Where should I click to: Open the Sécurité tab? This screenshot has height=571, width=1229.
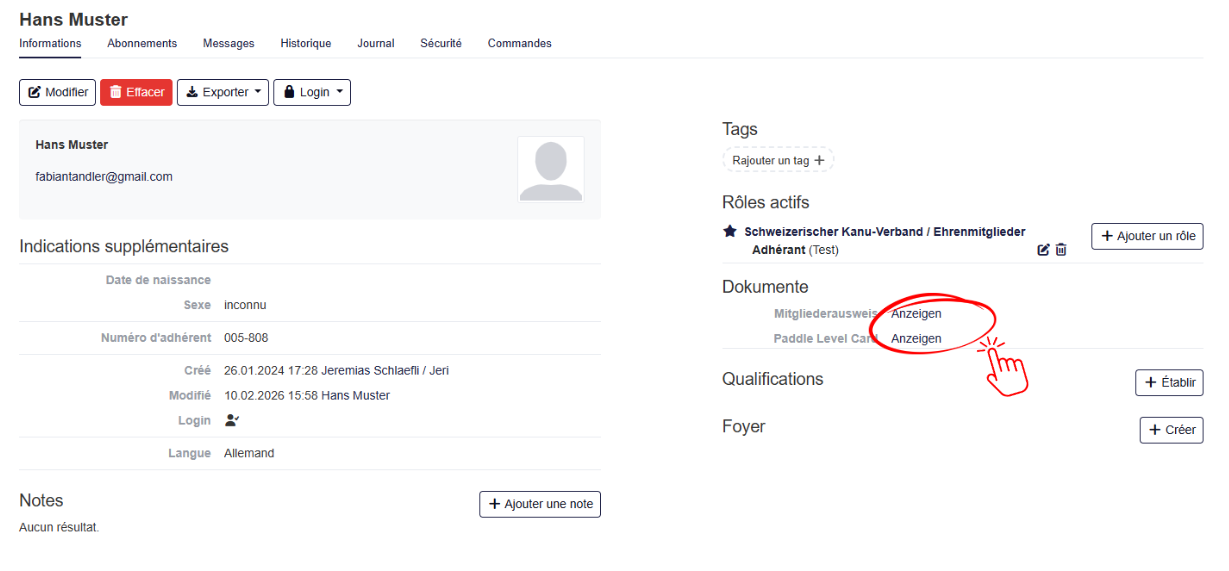tap(441, 43)
